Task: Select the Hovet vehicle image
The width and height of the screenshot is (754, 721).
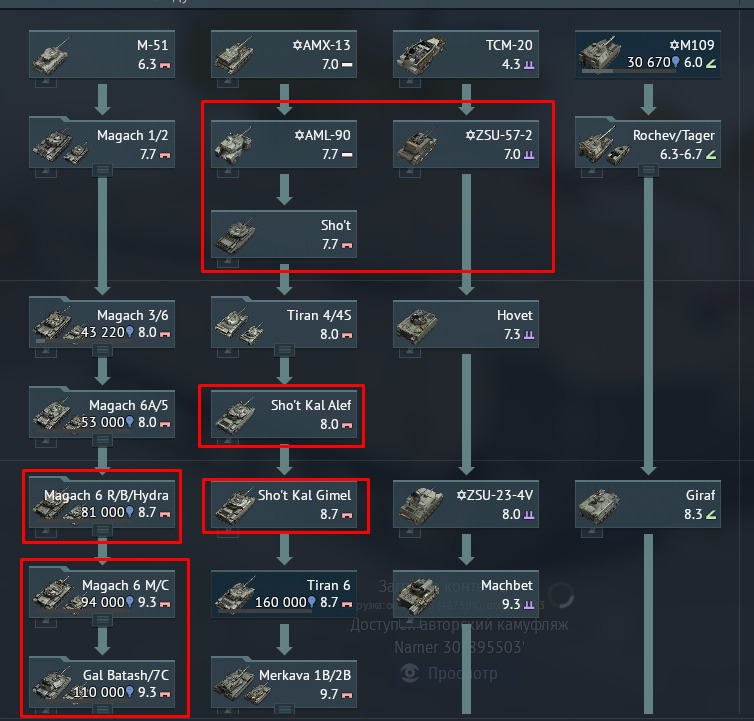Action: pos(417,326)
